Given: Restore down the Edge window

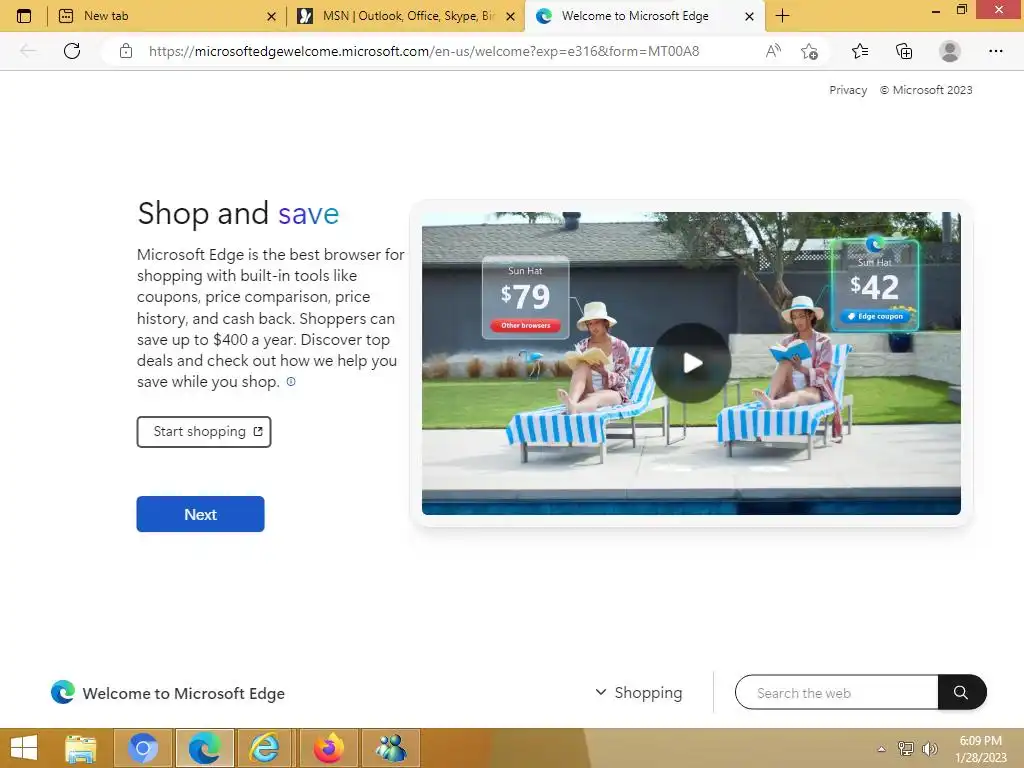Looking at the screenshot, I should coord(961,10).
